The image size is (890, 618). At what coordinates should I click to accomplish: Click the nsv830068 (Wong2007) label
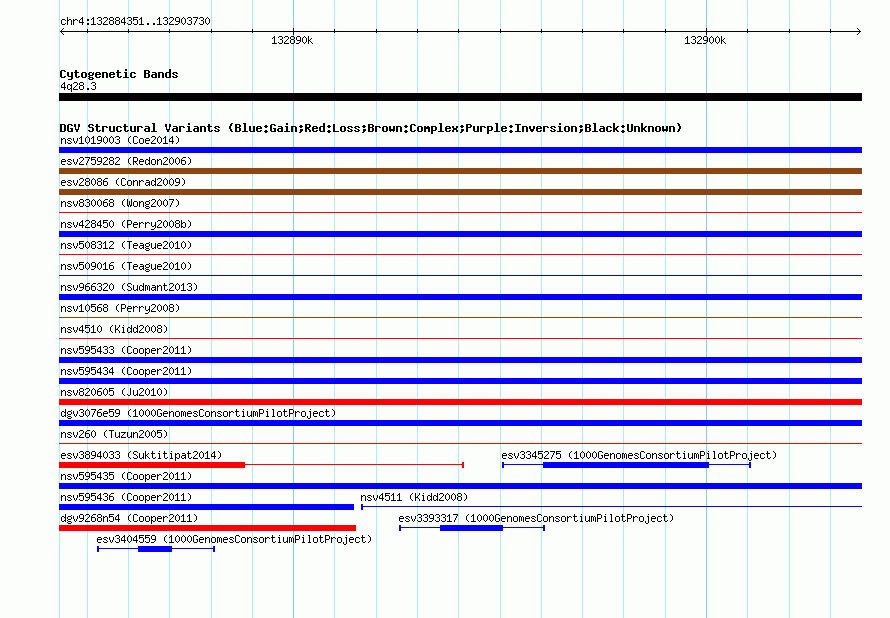[120, 203]
